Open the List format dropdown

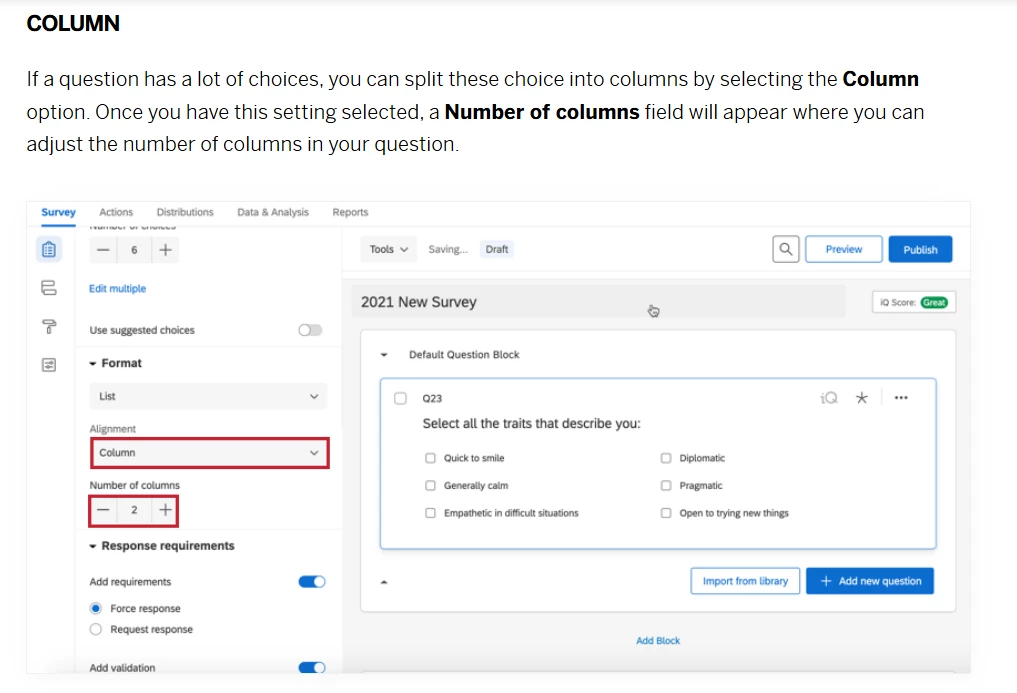click(208, 397)
